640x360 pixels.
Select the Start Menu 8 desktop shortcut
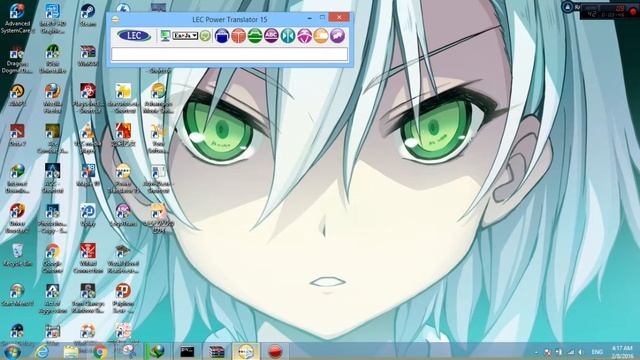(17, 295)
